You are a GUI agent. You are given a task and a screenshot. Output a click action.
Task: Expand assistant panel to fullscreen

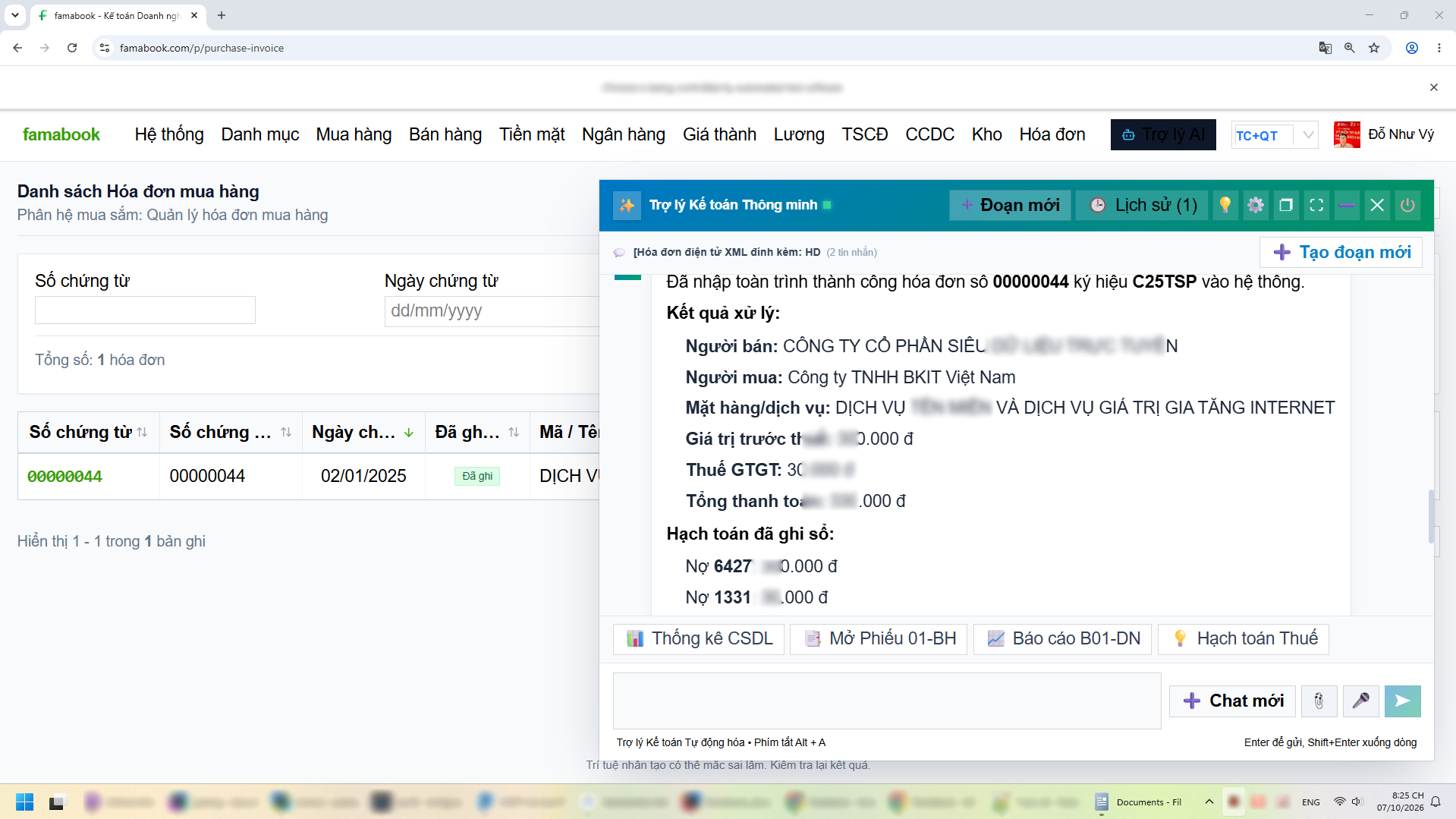[x=1316, y=205]
